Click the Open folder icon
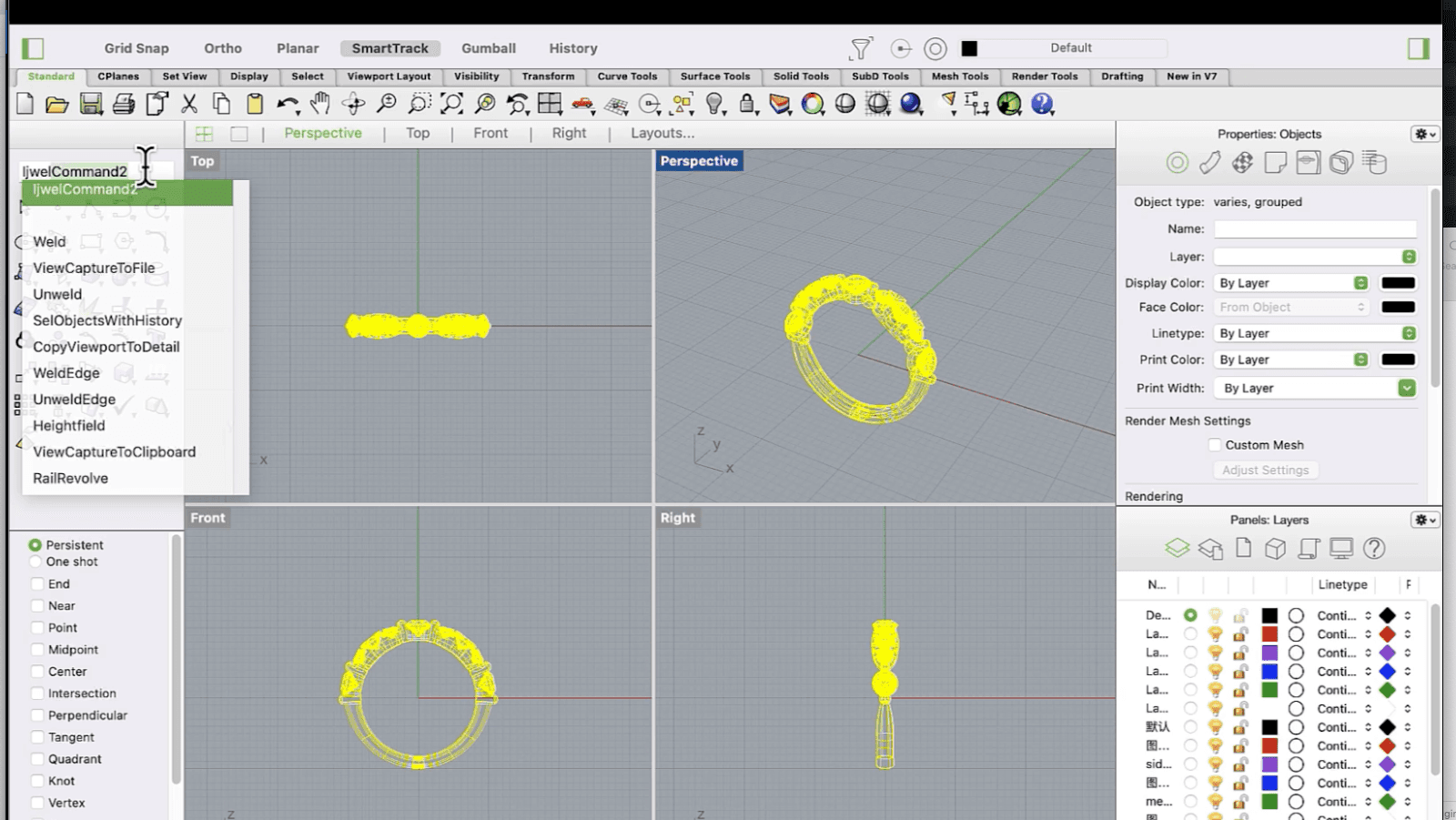1456x820 pixels. [57, 104]
